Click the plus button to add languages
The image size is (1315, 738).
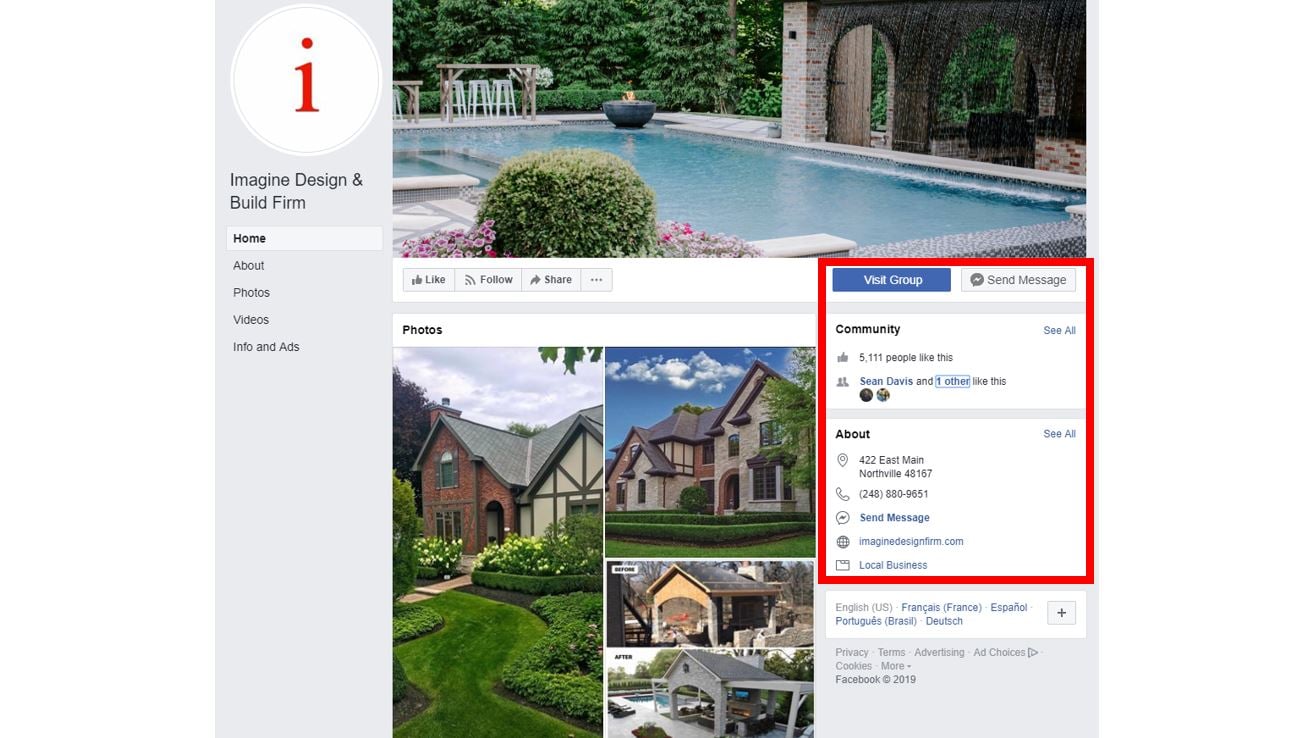1061,613
